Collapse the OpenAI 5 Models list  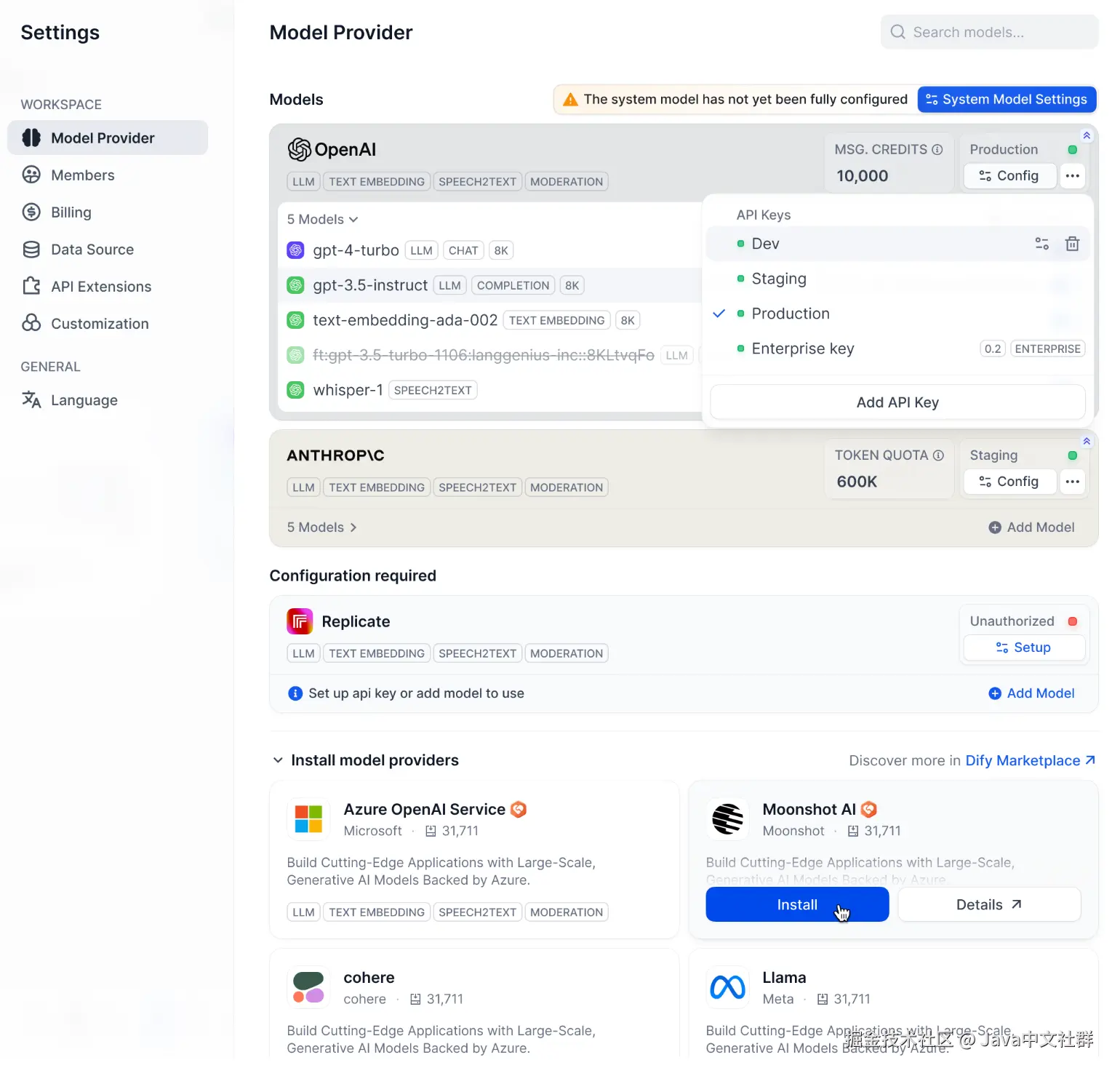click(322, 219)
